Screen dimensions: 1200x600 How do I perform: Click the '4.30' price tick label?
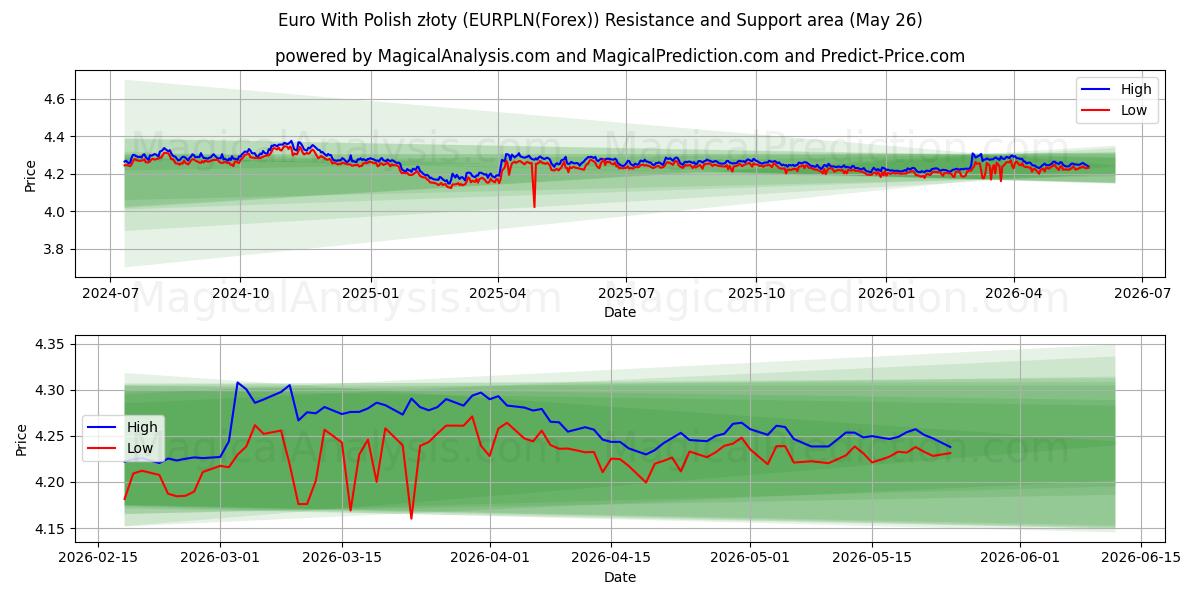coord(52,391)
